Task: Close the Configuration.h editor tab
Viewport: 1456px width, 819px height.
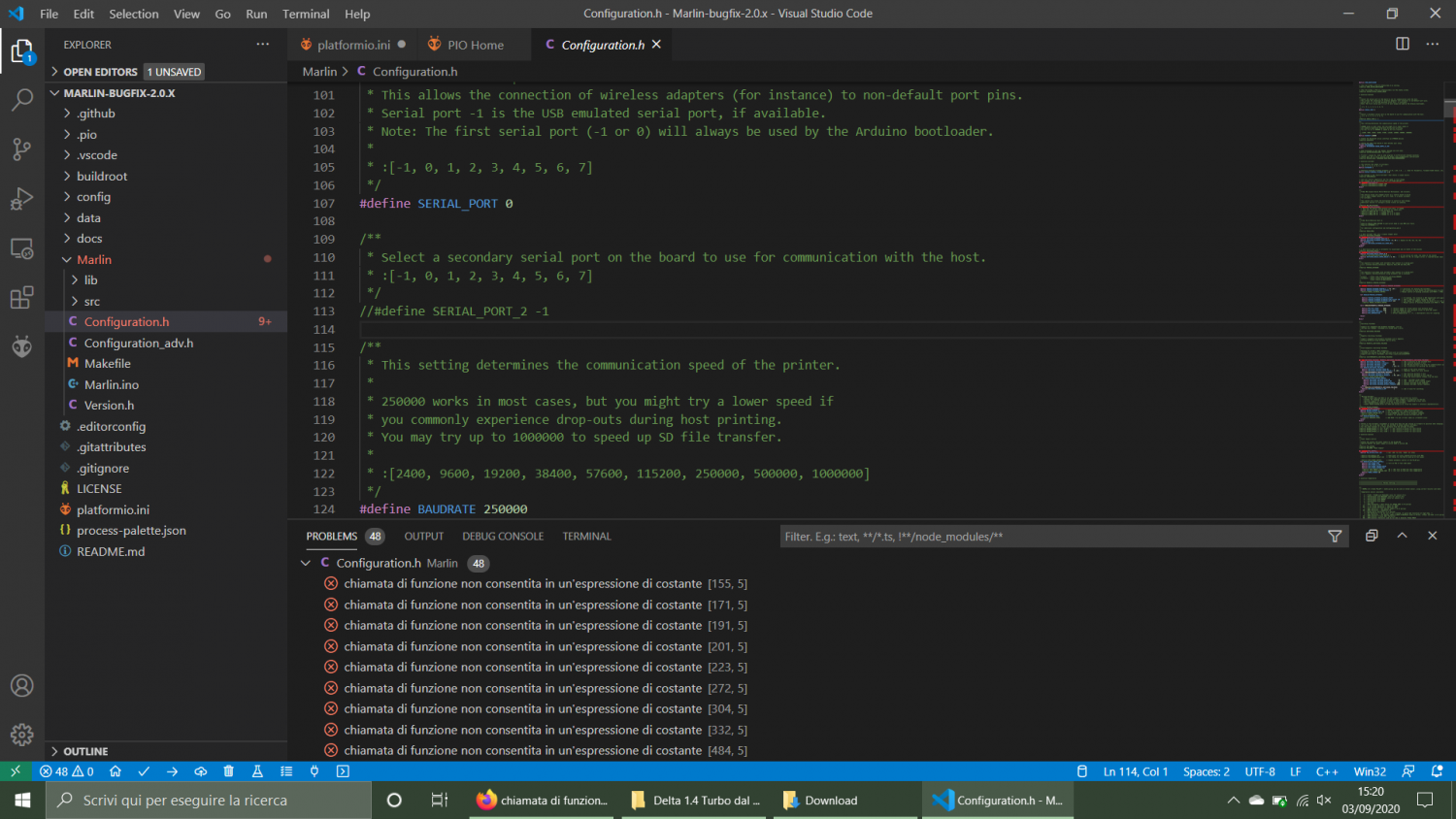Action: 656,45
